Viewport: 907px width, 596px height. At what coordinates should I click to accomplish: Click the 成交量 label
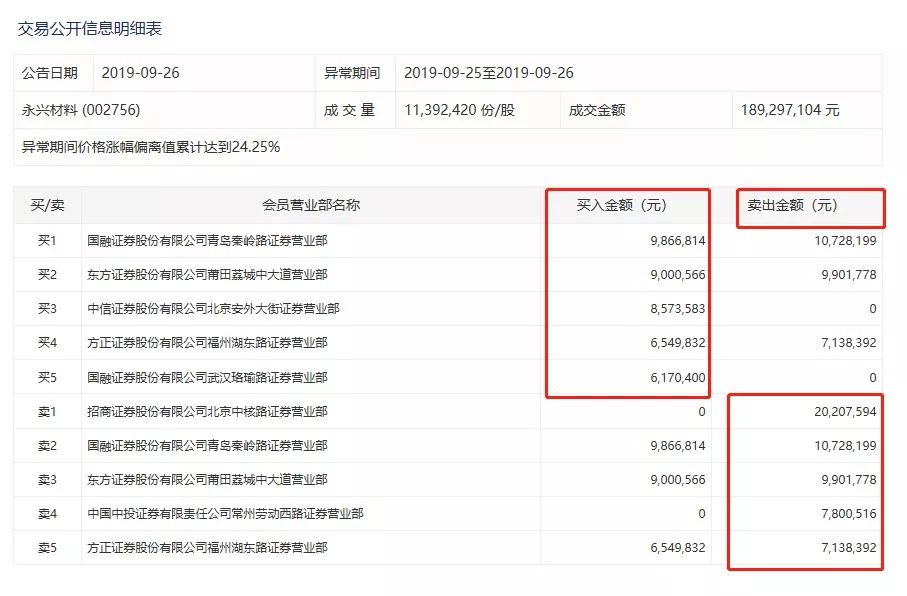pyautogui.click(x=349, y=110)
